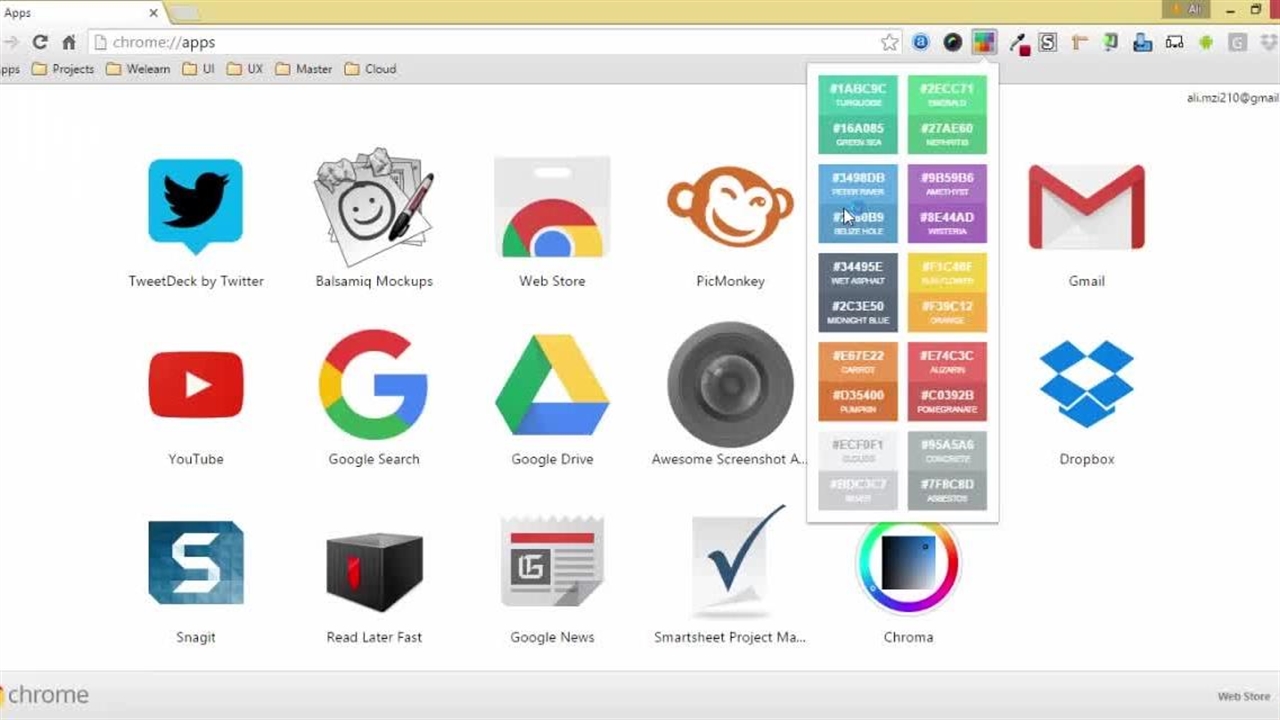Launch Google Search app
Image resolution: width=1280 pixels, height=720 pixels.
tap(374, 385)
